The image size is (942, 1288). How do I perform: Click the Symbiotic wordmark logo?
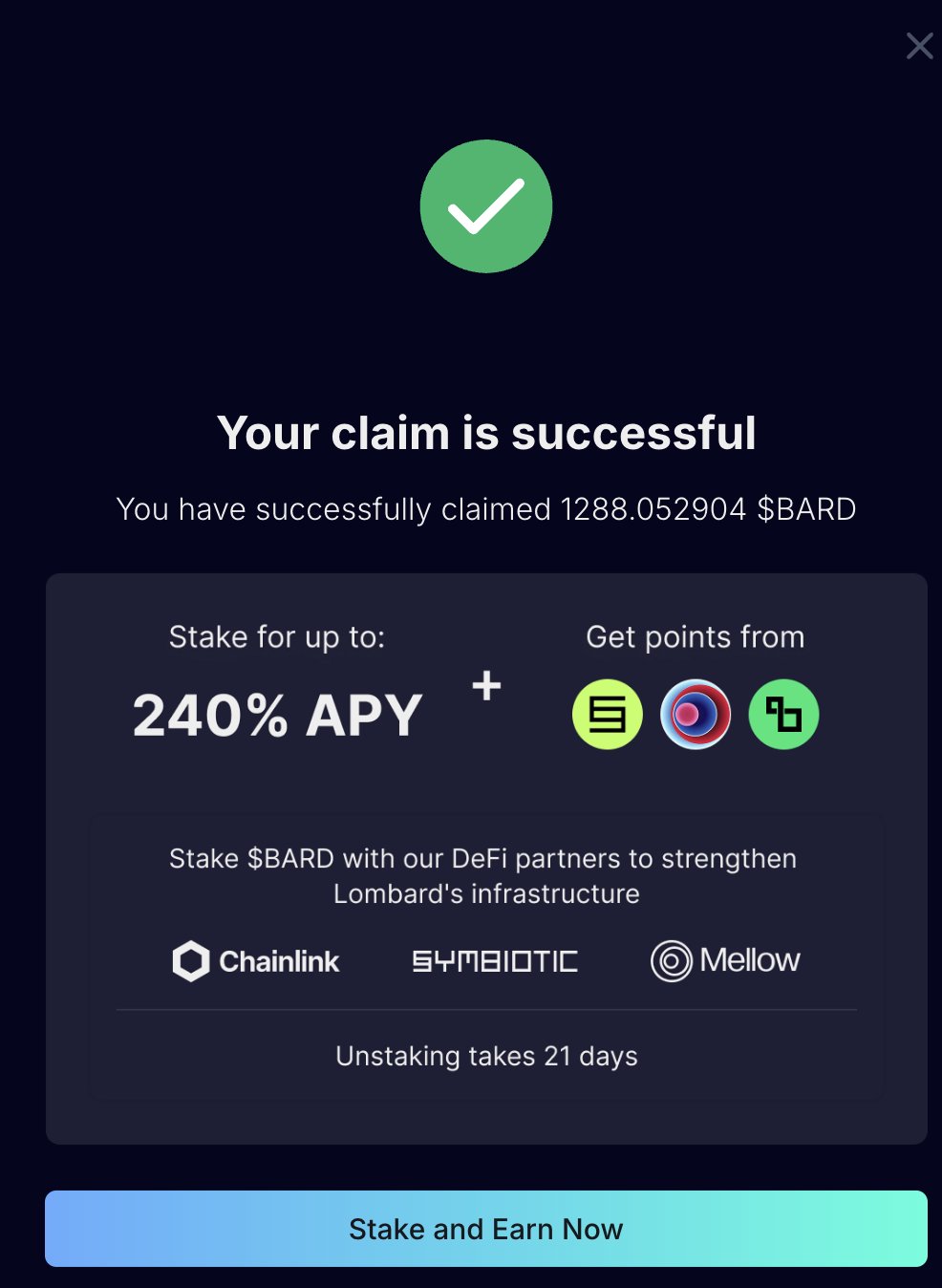coord(495,961)
